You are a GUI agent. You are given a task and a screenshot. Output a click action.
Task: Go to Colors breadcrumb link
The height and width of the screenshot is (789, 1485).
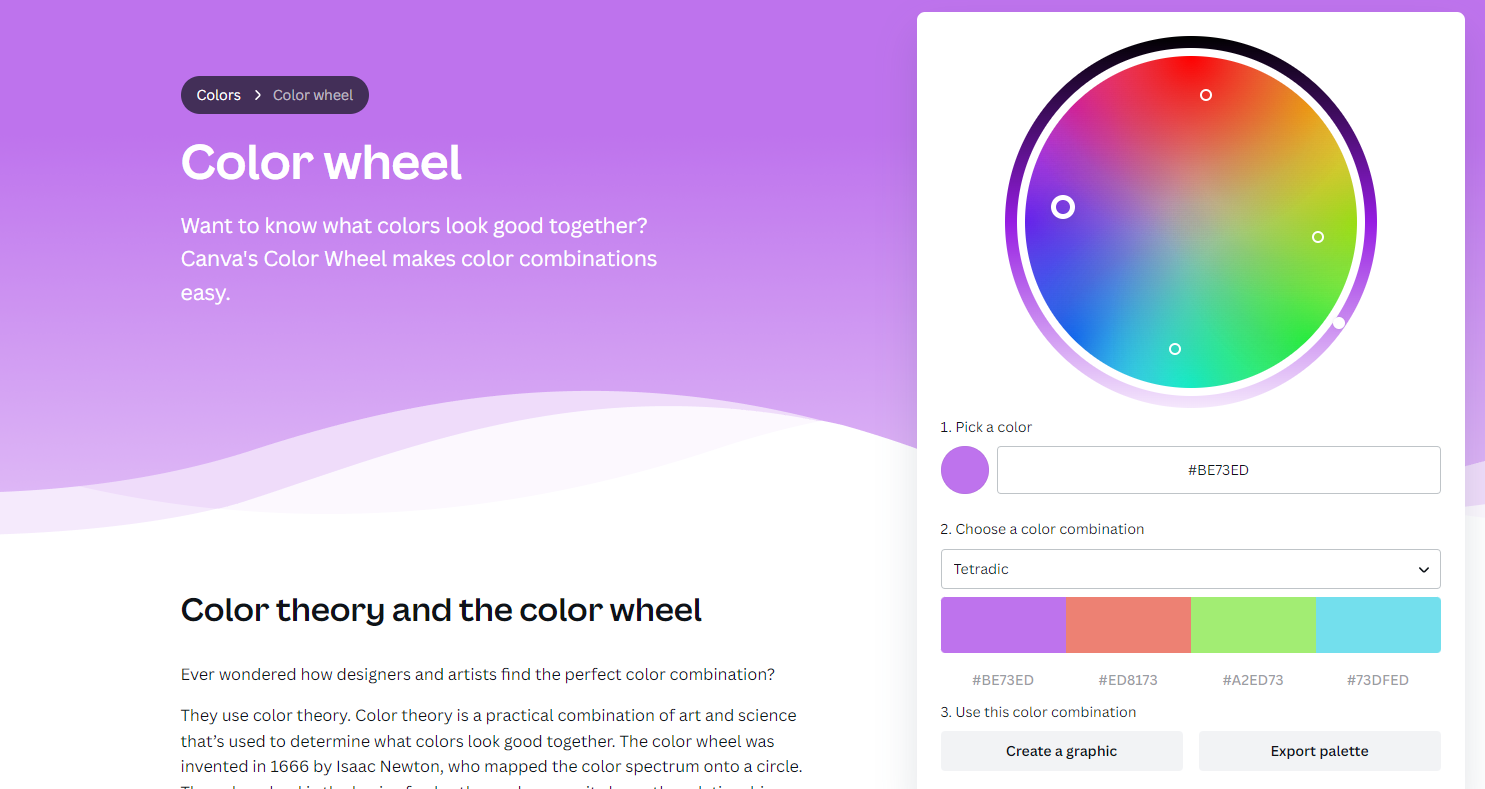[x=219, y=95]
